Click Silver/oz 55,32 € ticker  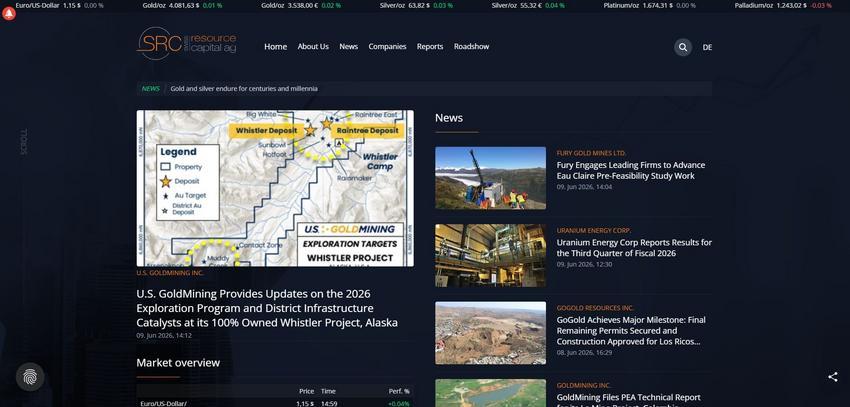tap(528, 5)
